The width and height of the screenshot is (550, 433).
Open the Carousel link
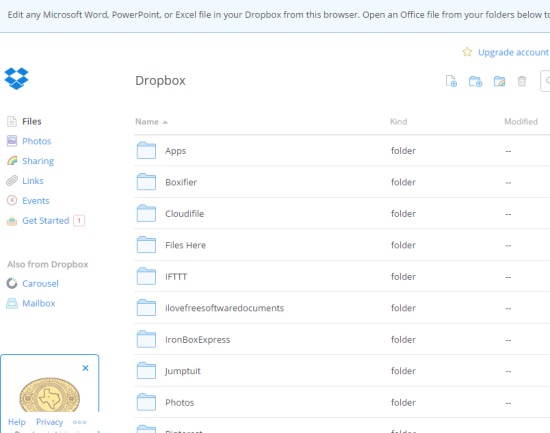click(x=40, y=284)
